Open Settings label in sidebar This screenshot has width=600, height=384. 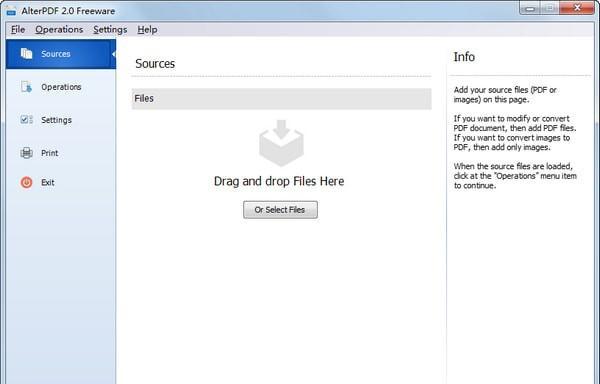click(x=56, y=120)
